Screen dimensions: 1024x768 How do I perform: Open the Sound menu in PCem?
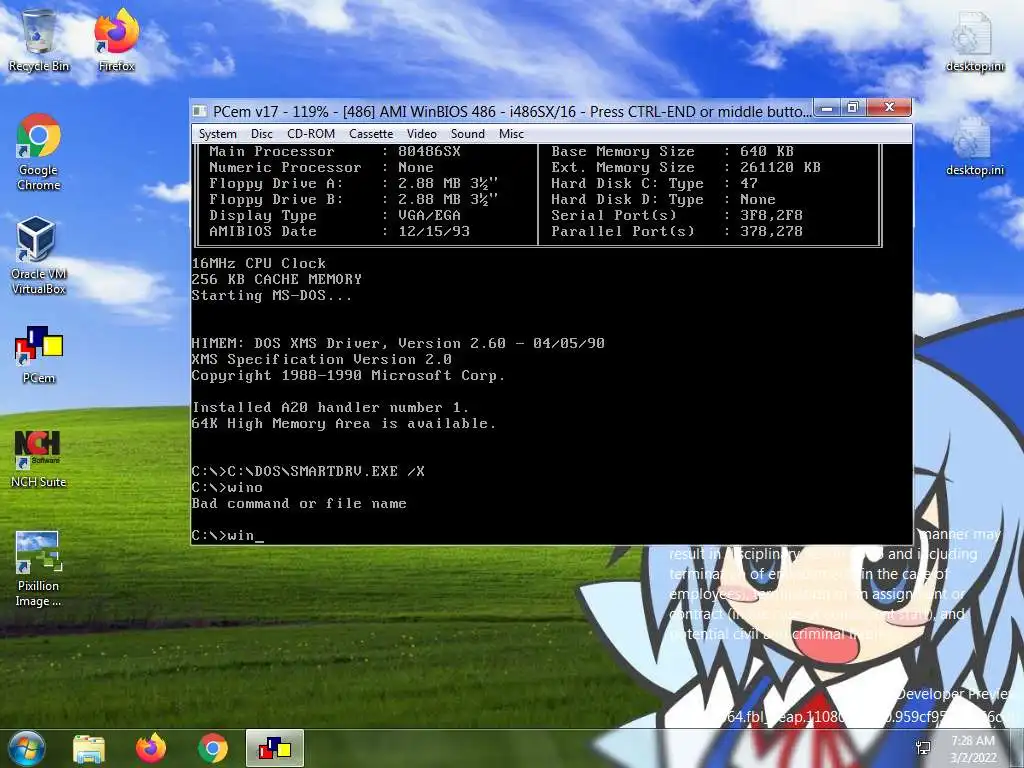(468, 134)
